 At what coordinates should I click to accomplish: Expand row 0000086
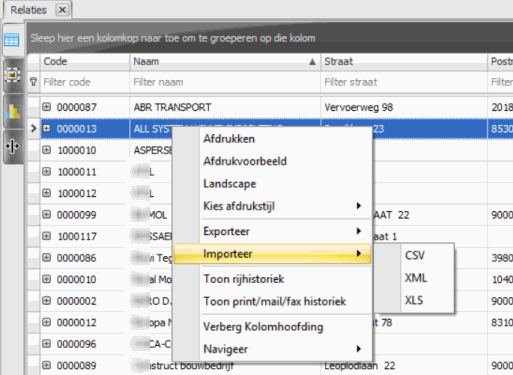pos(47,258)
